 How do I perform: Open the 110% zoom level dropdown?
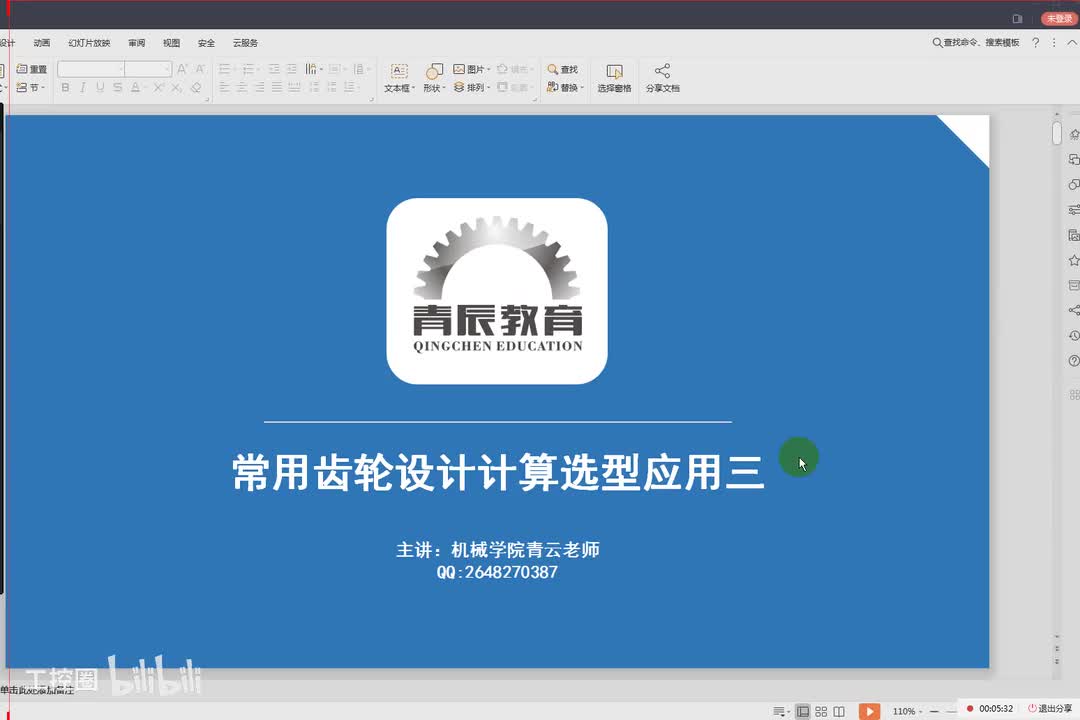pos(907,711)
